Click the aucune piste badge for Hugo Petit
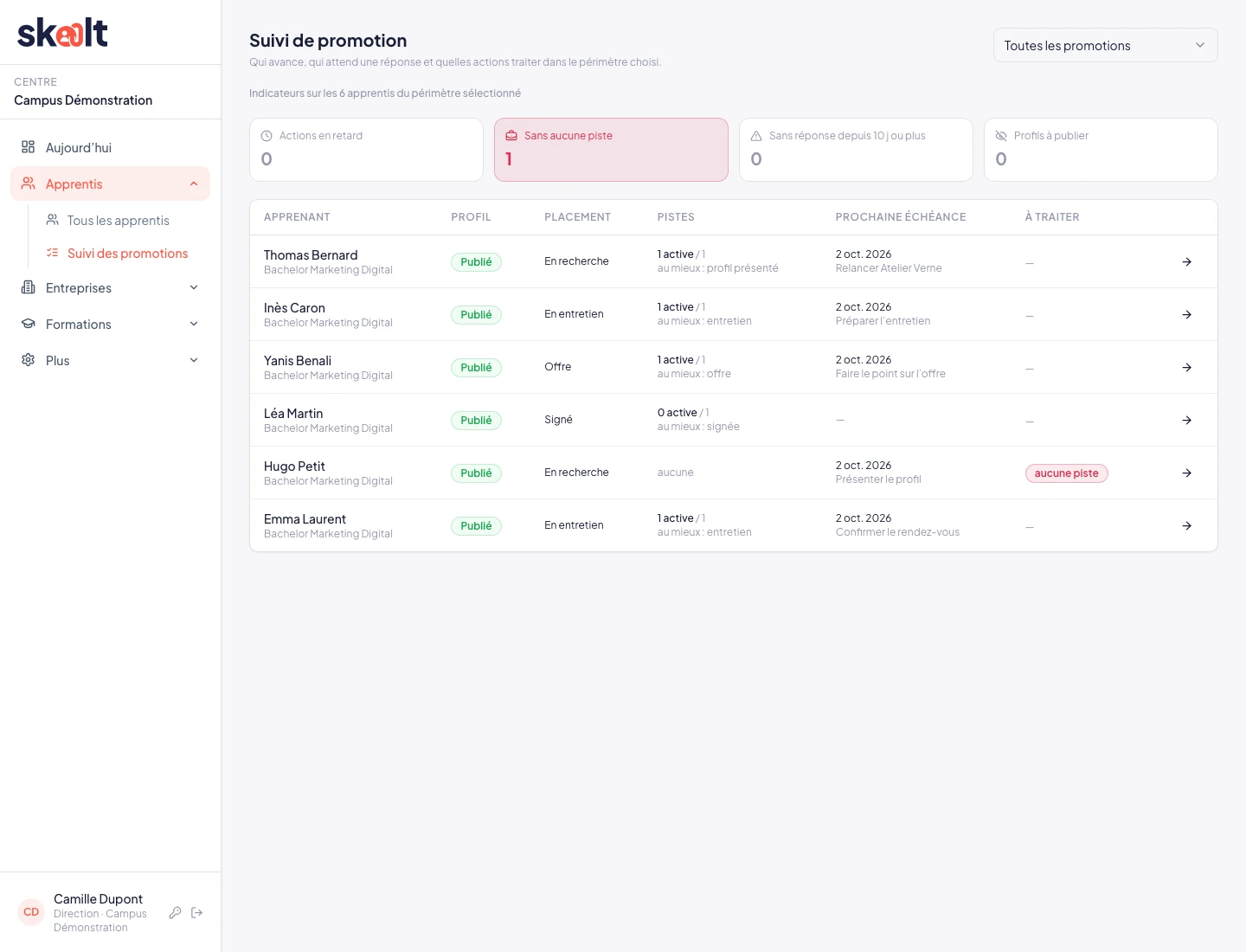The image size is (1246, 952). (1066, 473)
